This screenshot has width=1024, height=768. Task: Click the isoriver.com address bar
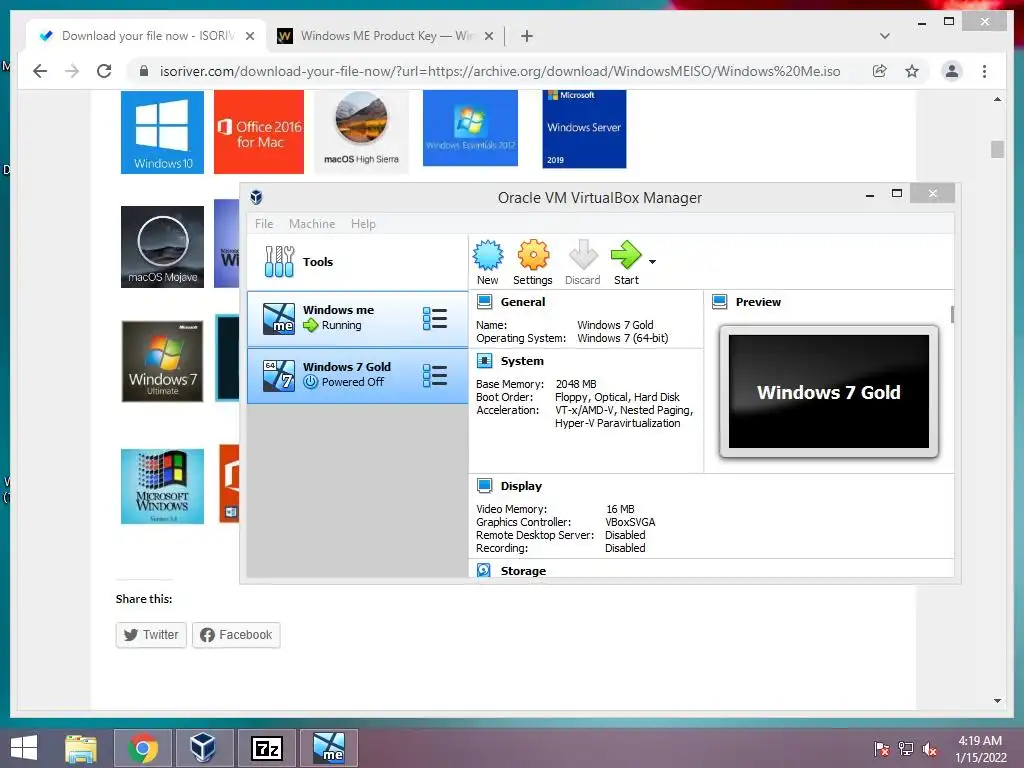coord(500,71)
